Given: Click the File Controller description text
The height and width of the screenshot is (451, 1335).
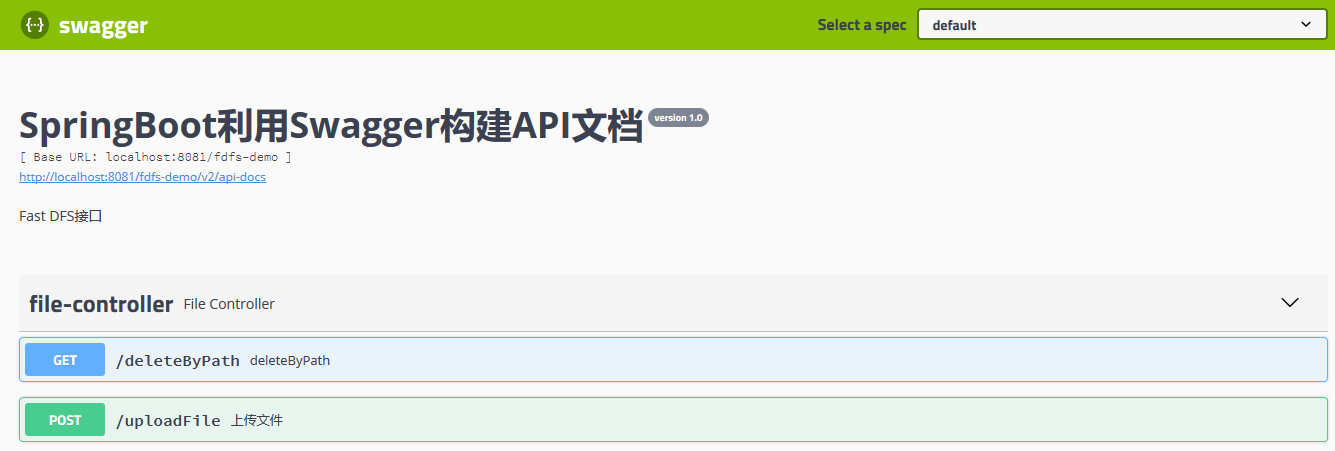Looking at the screenshot, I should pos(229,304).
